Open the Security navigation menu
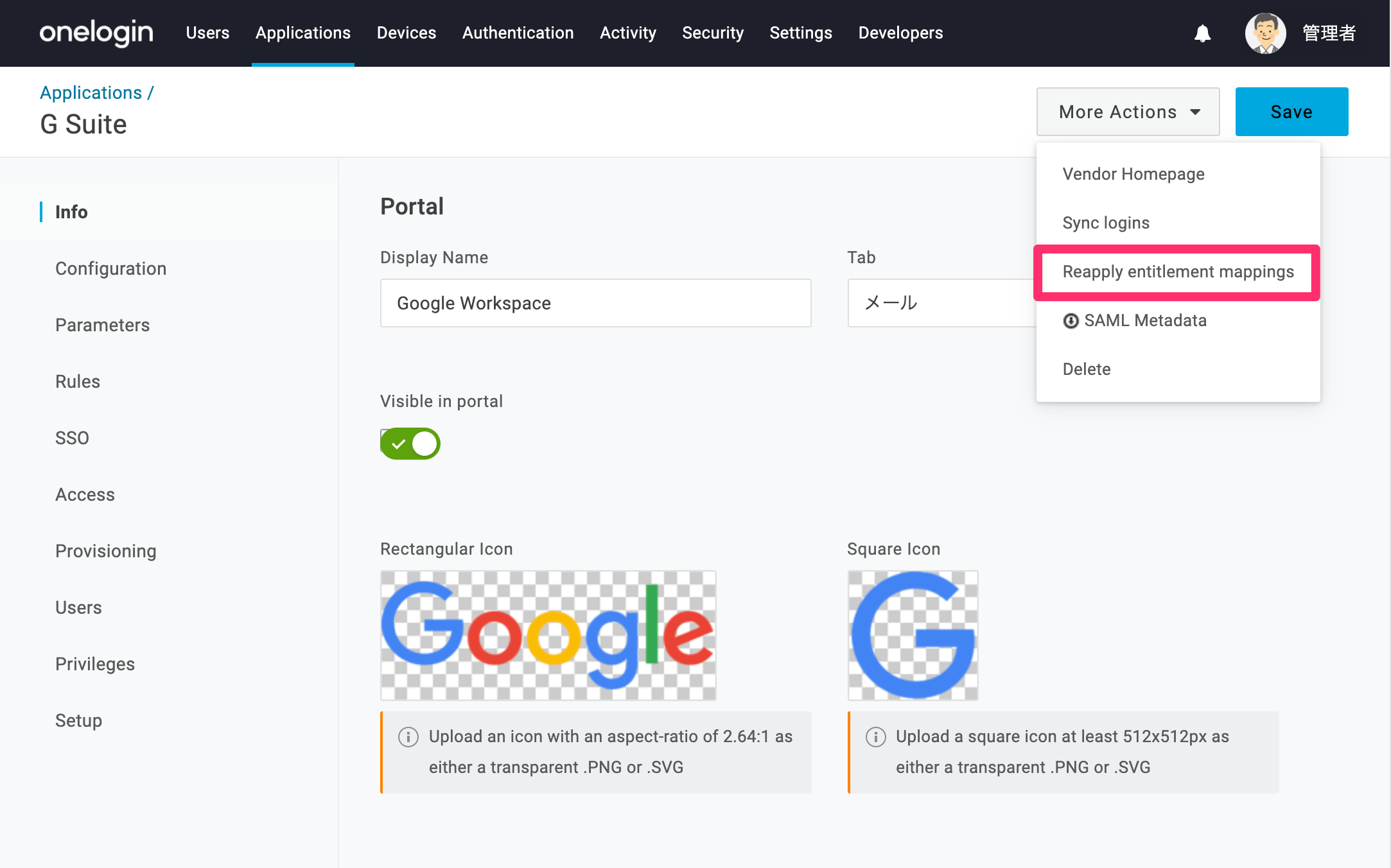This screenshot has height=868, width=1391. click(x=713, y=33)
